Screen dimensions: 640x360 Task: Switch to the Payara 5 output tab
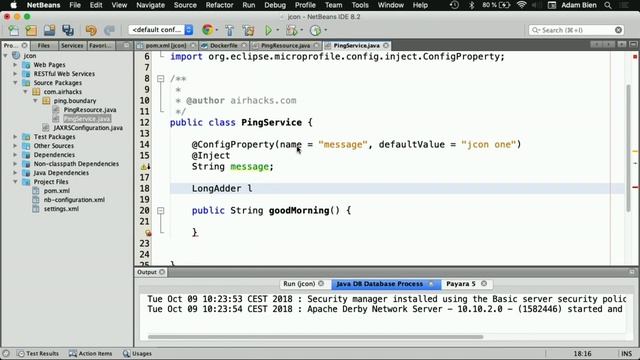tap(461, 284)
